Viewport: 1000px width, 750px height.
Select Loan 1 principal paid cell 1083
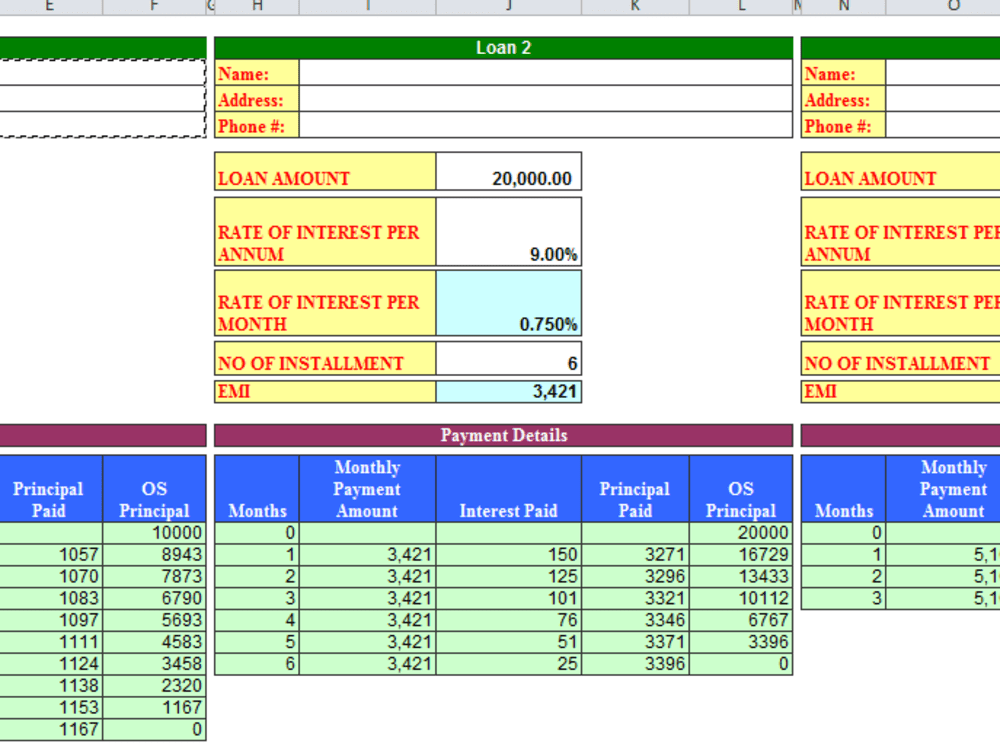[51, 598]
